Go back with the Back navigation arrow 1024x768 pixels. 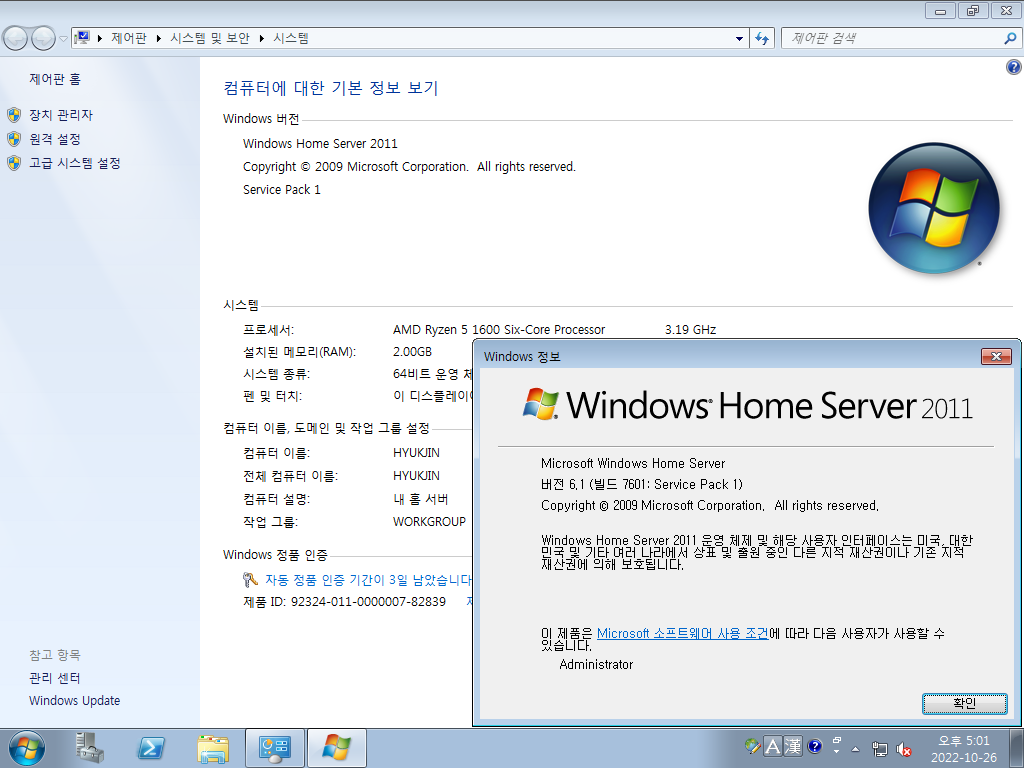click(15, 39)
